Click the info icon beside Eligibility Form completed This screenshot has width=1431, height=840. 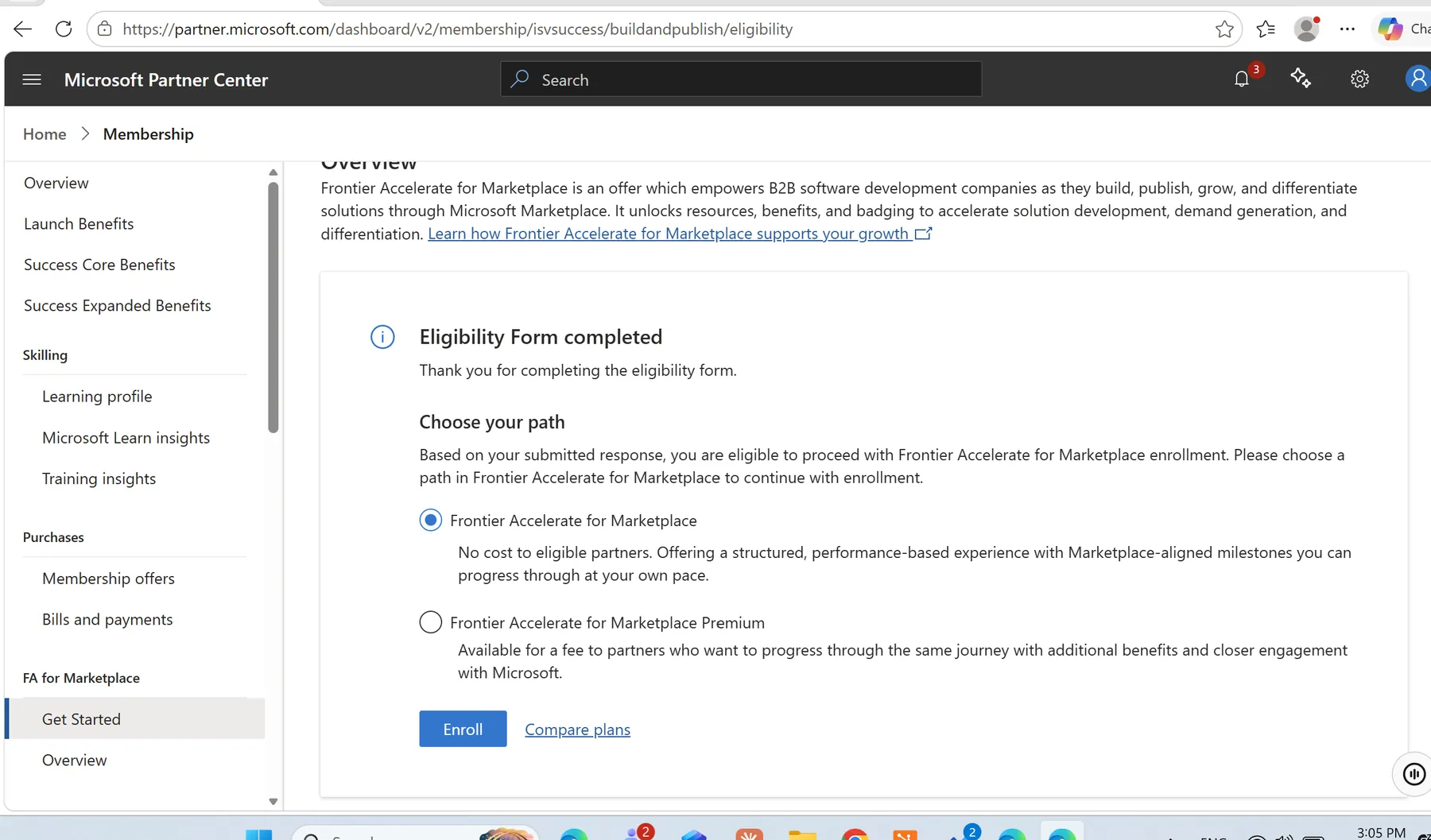click(x=382, y=337)
